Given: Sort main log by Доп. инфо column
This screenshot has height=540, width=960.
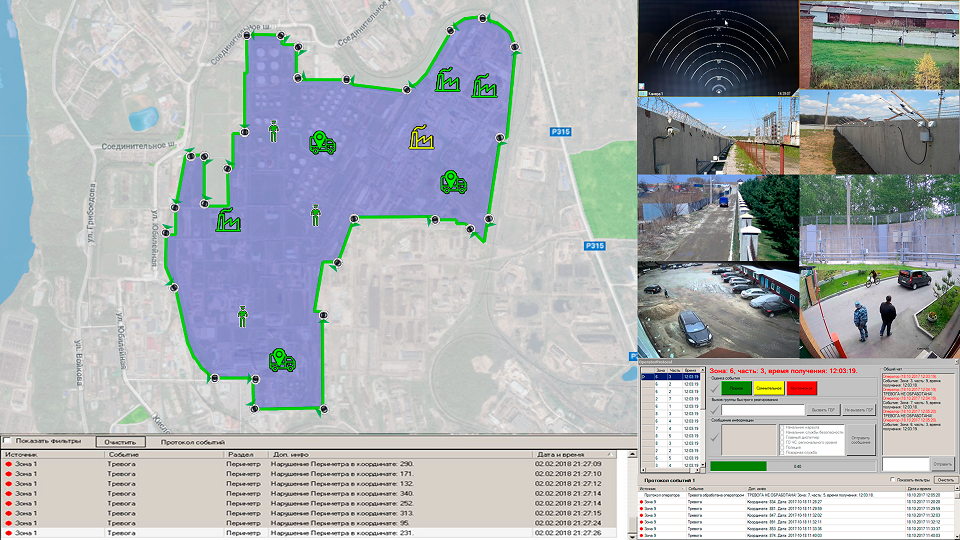Looking at the screenshot, I should [x=401, y=454].
